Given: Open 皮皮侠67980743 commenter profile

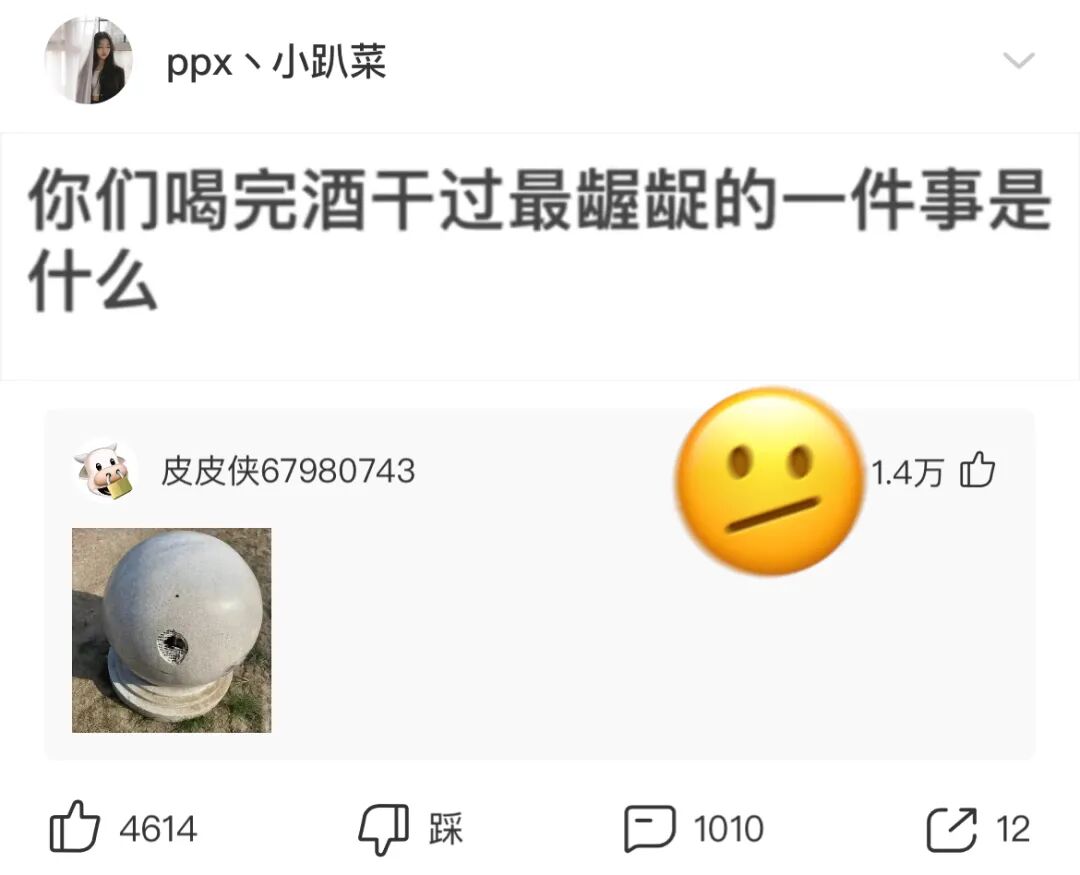Looking at the screenshot, I should (288, 472).
